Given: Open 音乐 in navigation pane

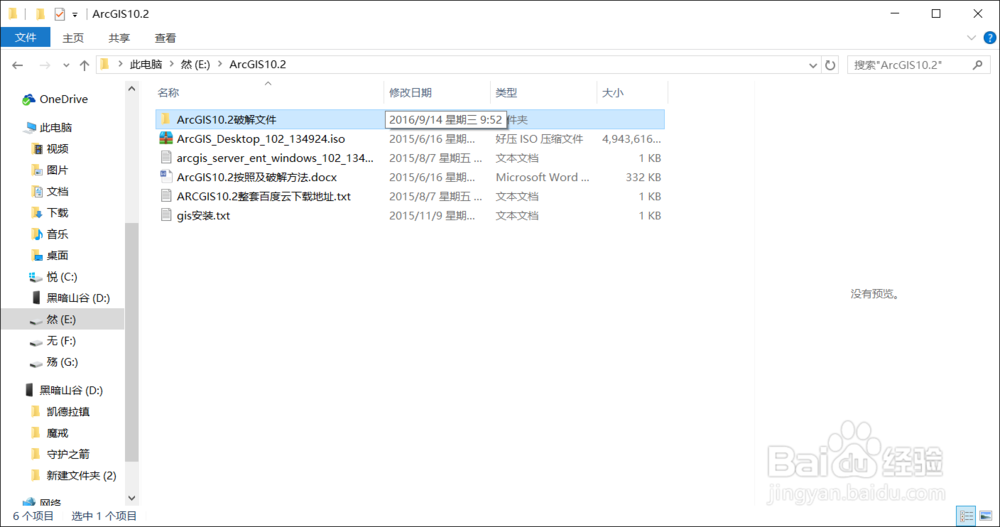Looking at the screenshot, I should tap(57, 234).
